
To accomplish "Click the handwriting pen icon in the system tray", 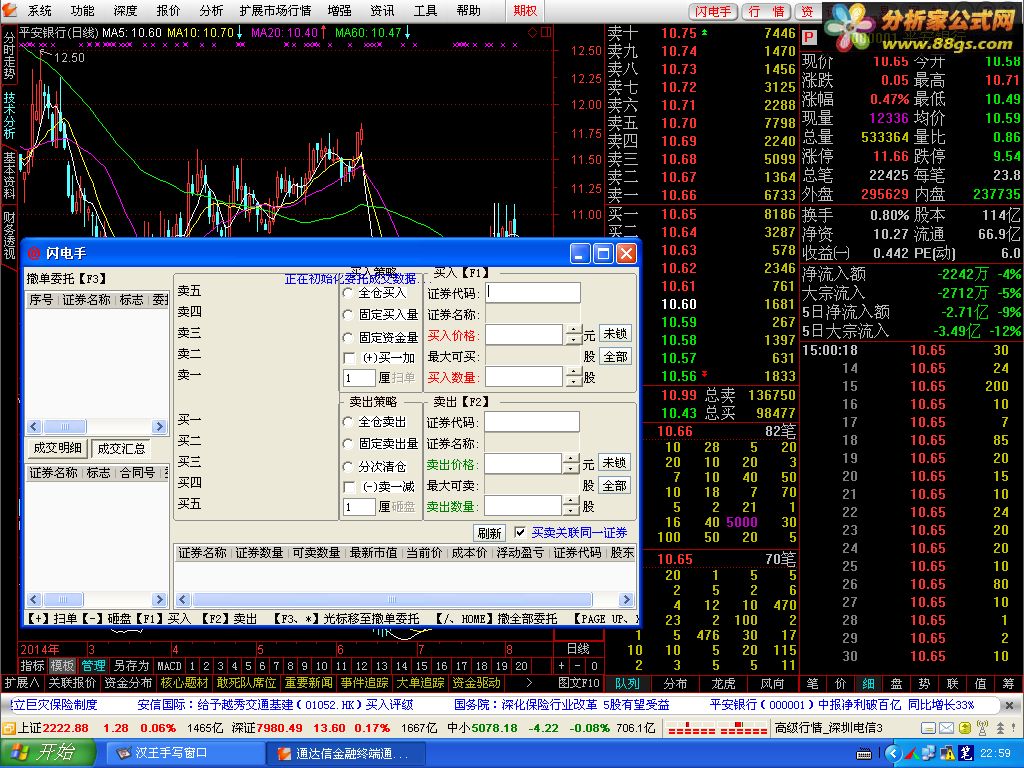I will 967,754.
